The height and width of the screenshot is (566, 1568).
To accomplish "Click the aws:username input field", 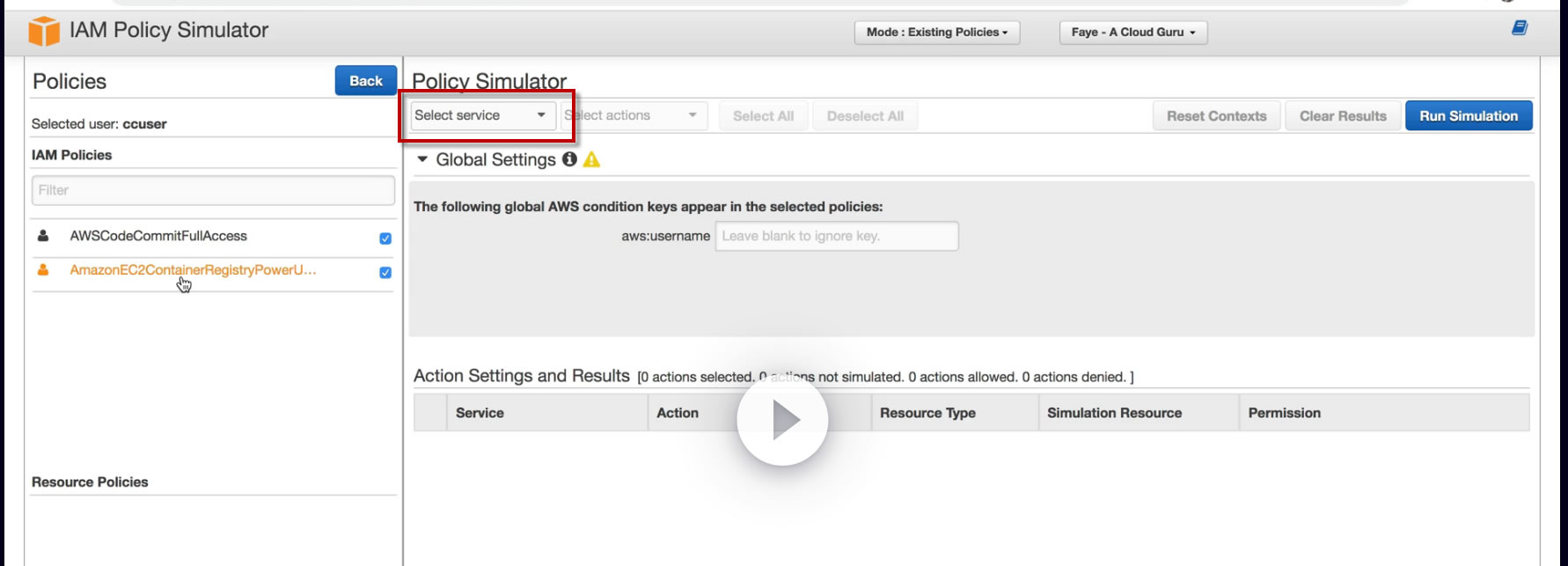I will tap(837, 236).
